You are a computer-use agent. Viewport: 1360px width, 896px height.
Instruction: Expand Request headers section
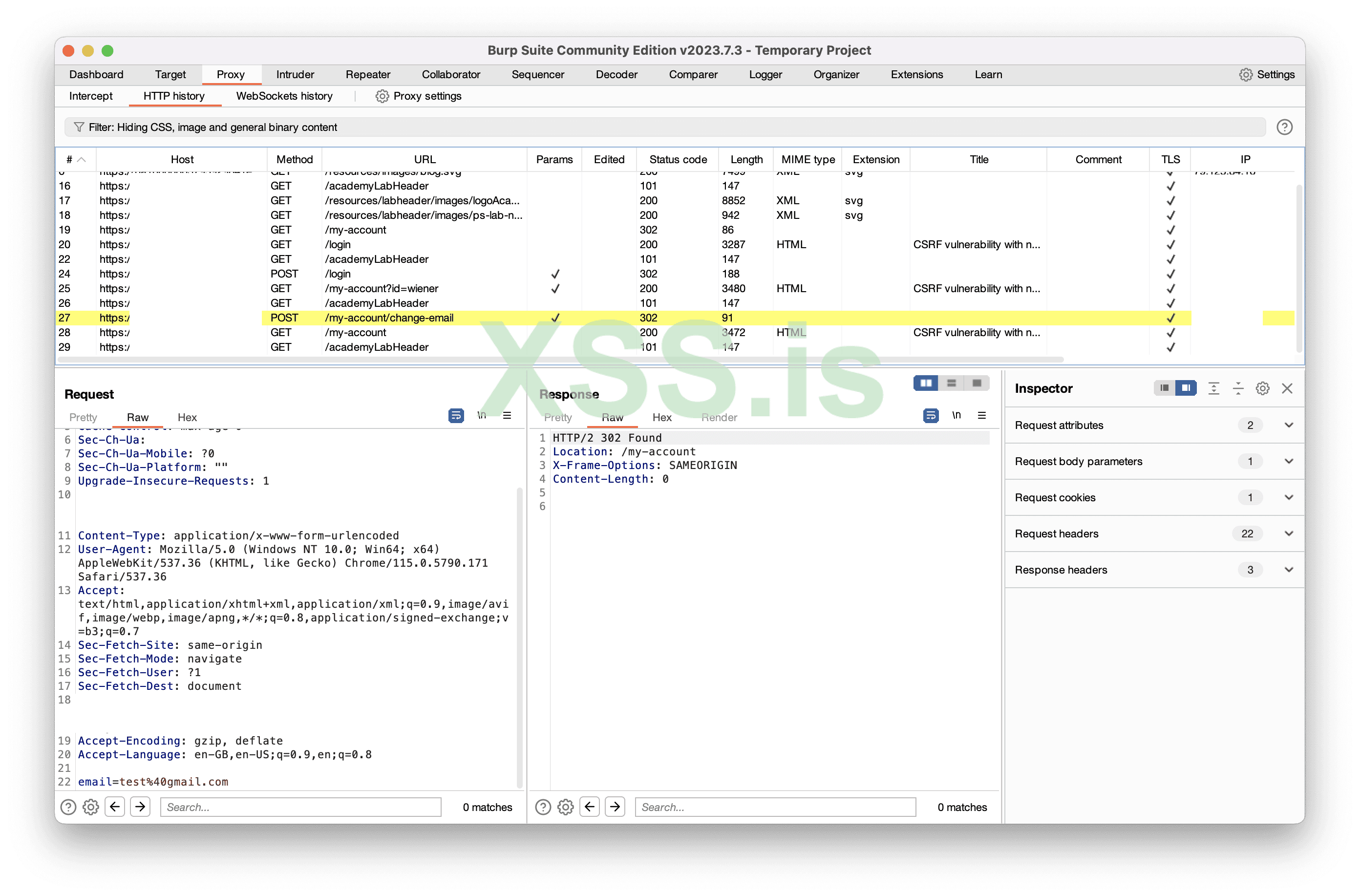(1289, 533)
